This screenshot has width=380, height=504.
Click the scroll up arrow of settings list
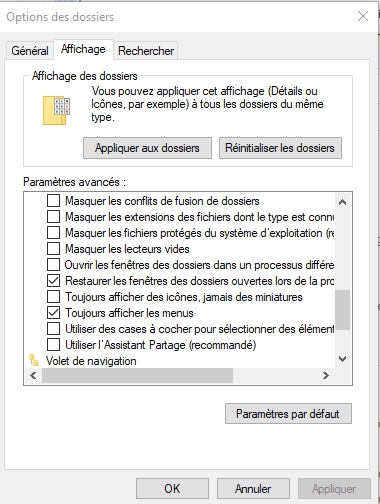(x=342, y=202)
